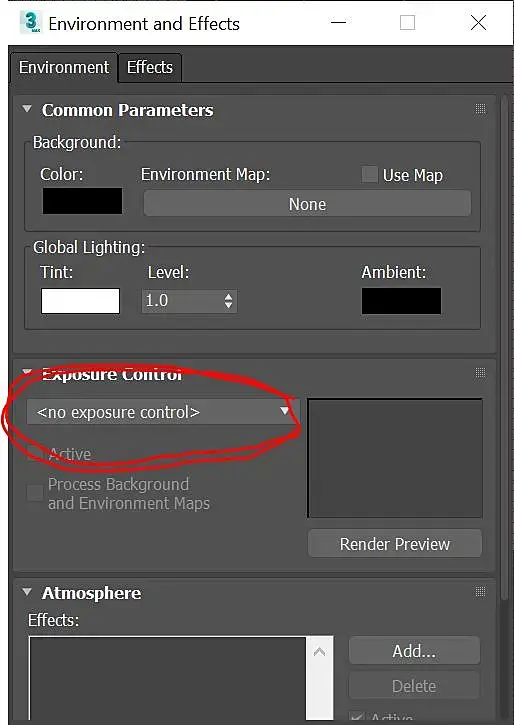
Task: Click the 3ds Max application icon in title bar
Action: (x=31, y=23)
